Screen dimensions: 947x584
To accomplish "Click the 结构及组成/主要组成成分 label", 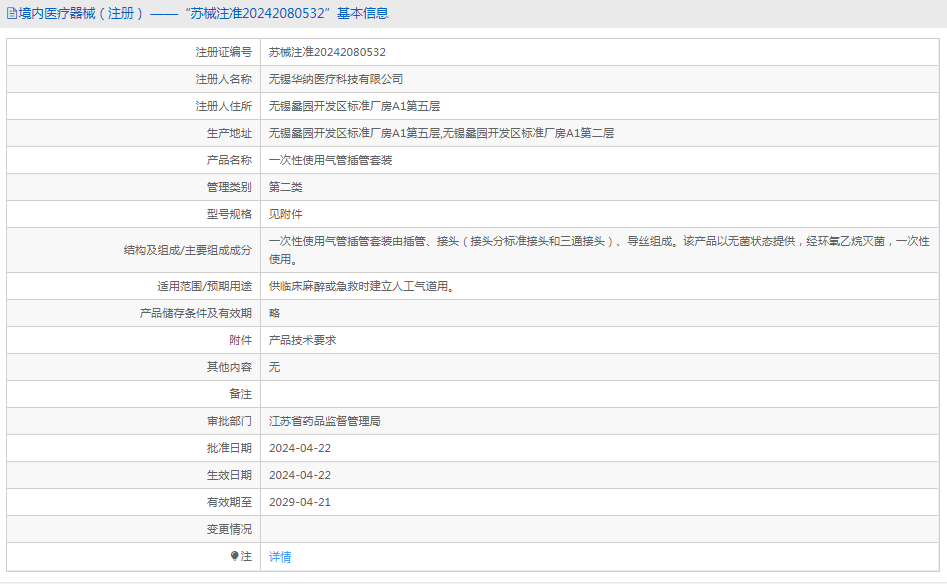I will [x=188, y=250].
